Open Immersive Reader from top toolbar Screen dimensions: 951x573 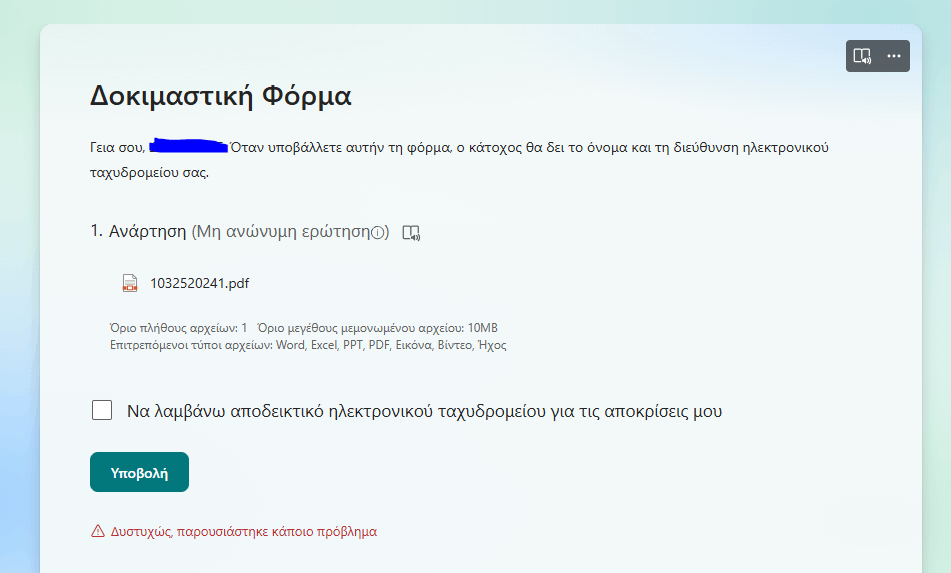click(x=862, y=56)
